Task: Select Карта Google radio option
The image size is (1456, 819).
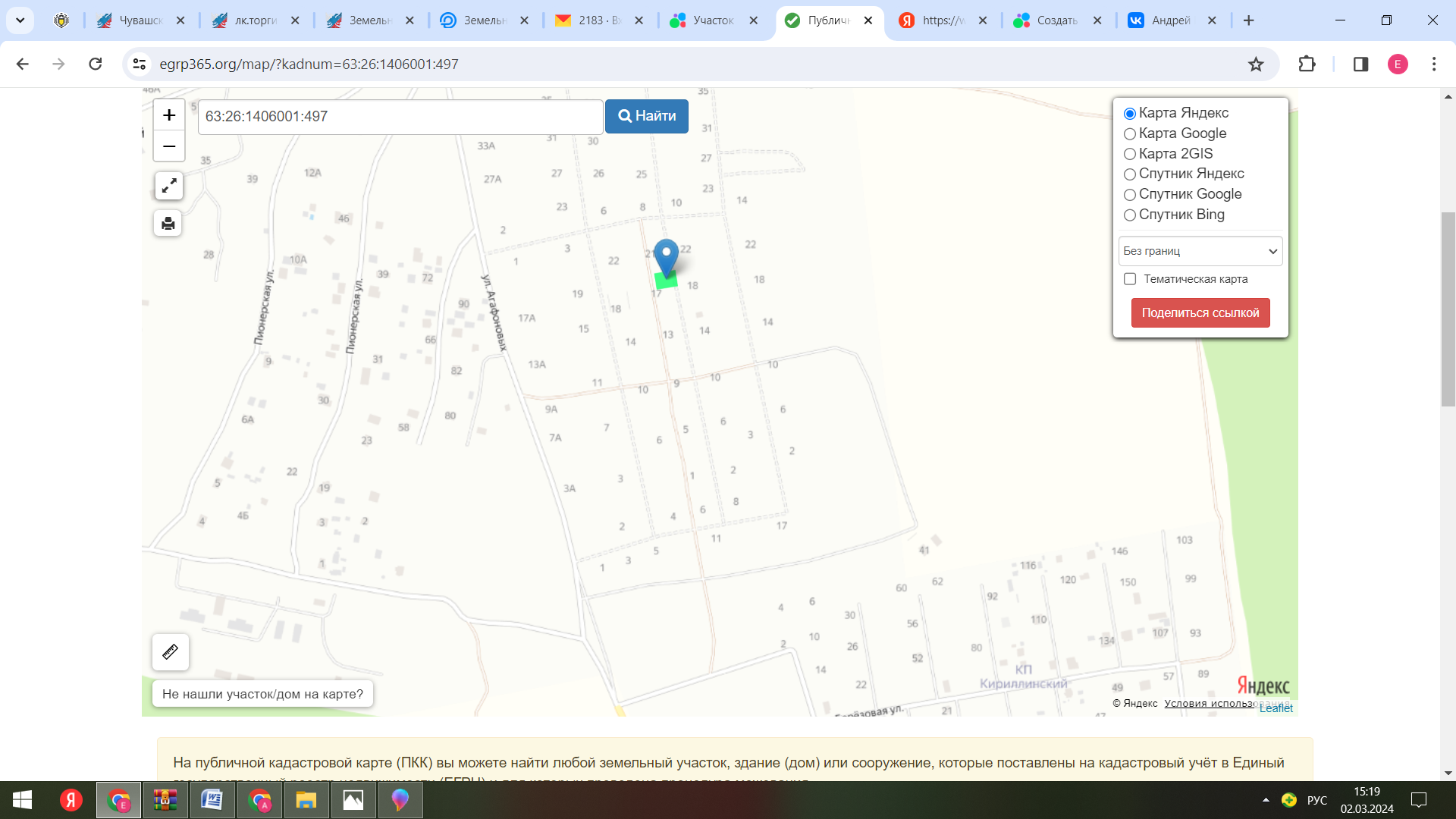Action: [x=1130, y=134]
